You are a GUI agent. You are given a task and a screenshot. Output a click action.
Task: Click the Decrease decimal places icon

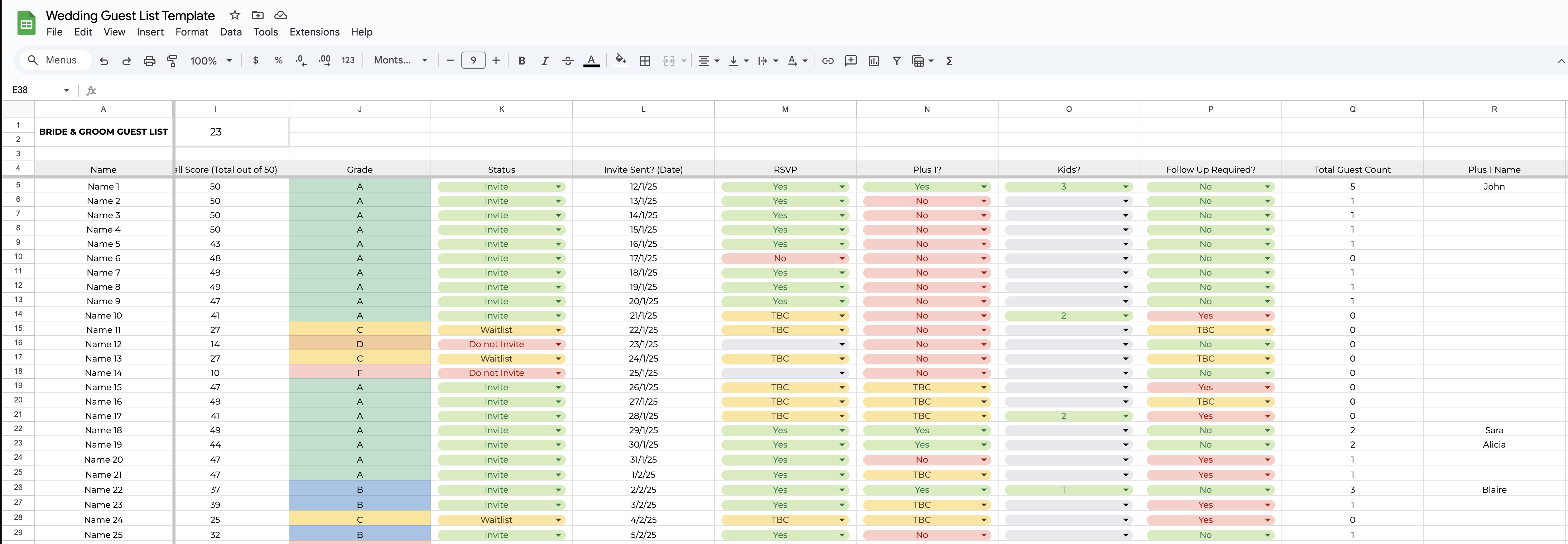(x=300, y=60)
